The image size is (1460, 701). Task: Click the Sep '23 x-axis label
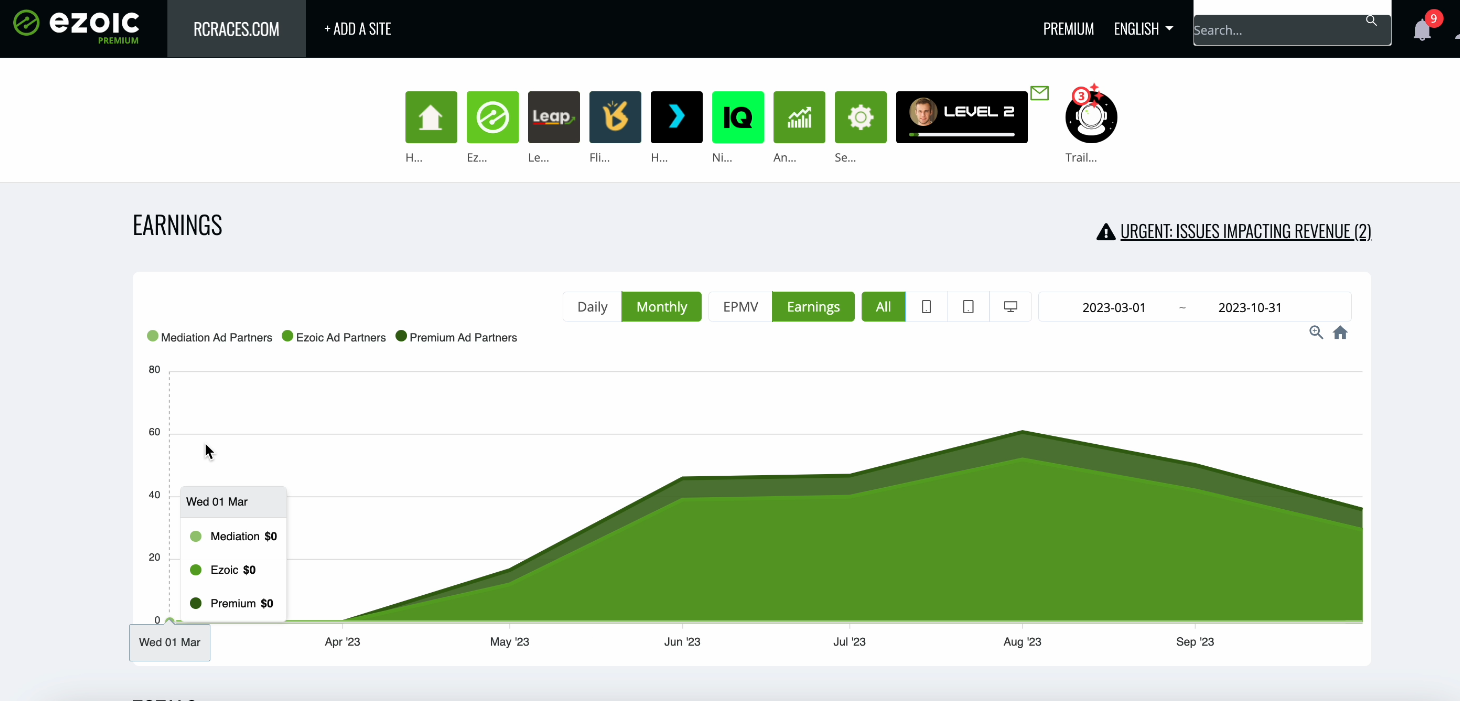(1195, 642)
